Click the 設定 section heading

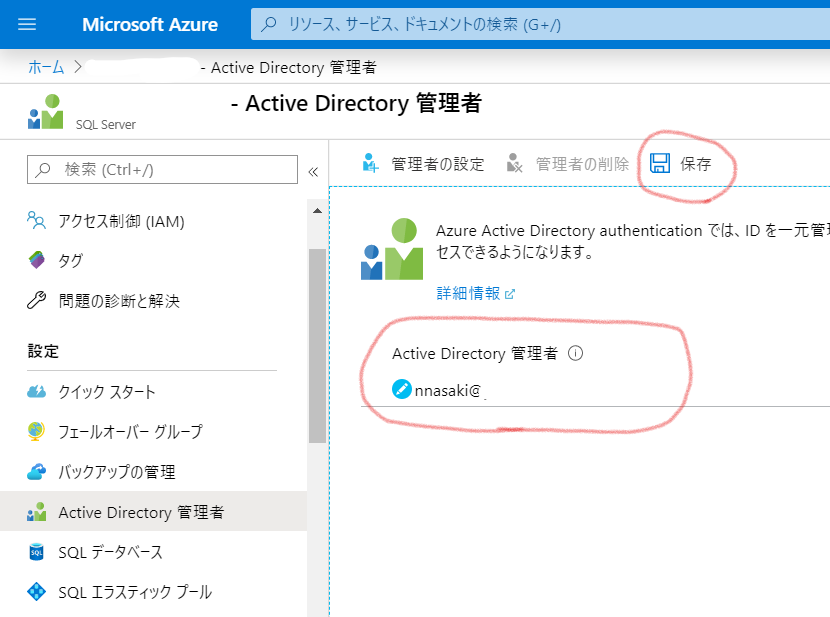click(x=43, y=351)
